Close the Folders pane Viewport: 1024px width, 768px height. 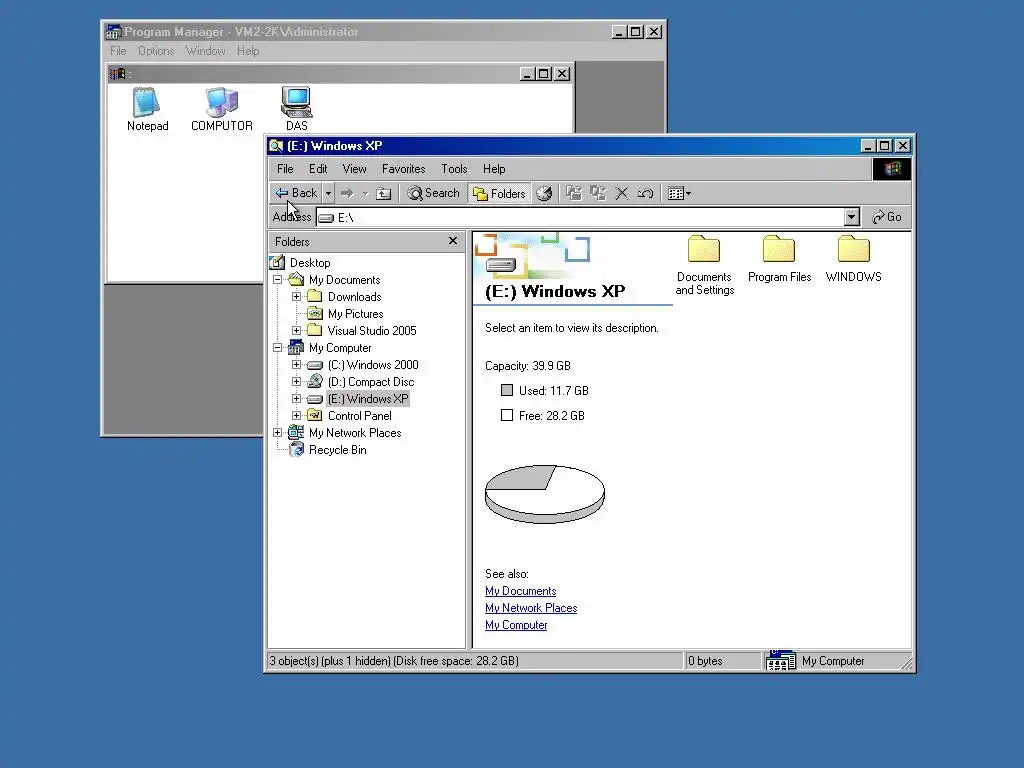click(453, 241)
